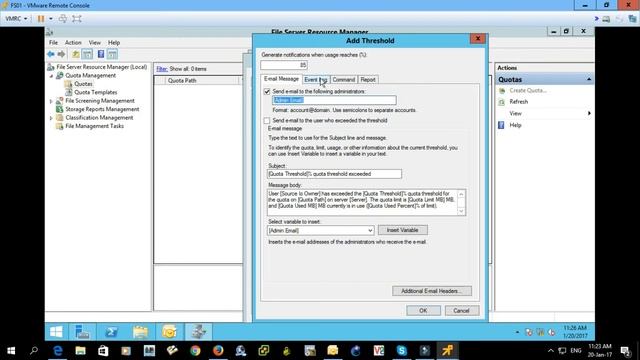640x360 pixels.
Task: Click OK in Add Threshold dialog
Action: (x=423, y=311)
